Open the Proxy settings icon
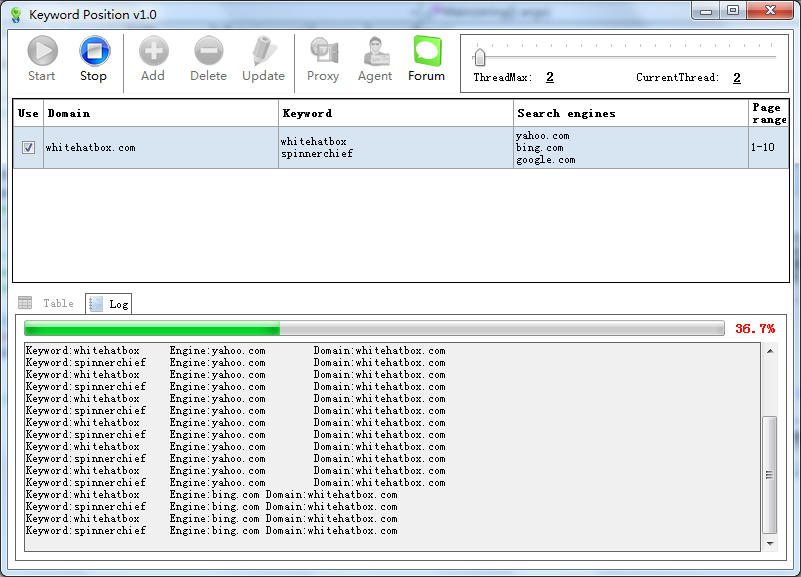This screenshot has height=577, width=801. [323, 52]
